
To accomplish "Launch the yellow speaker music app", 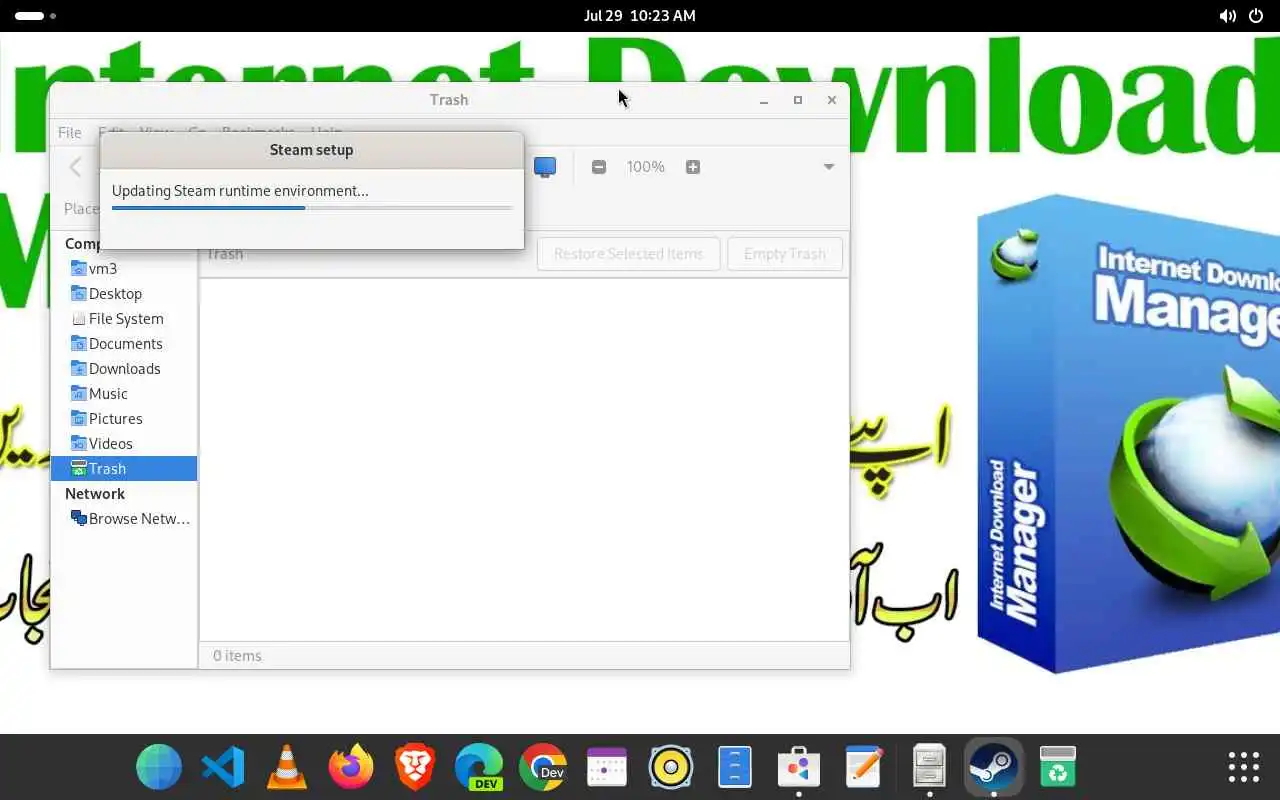I will click(x=671, y=768).
